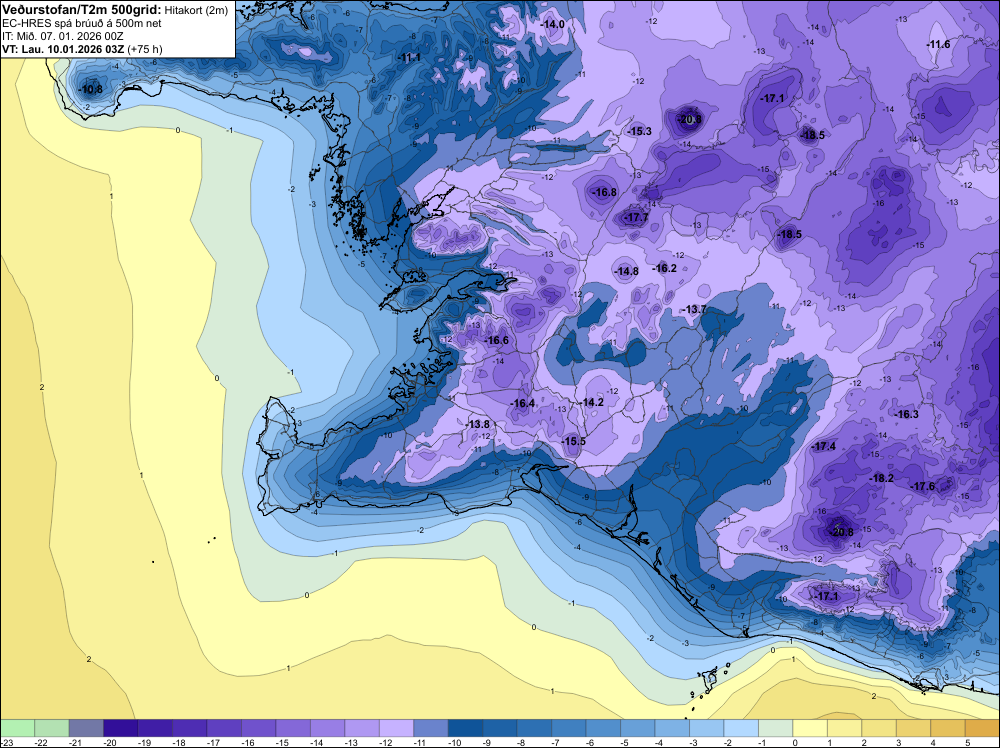Click the -14.8 temperature label
Image resolution: width=1000 pixels, height=748 pixels.
coord(626,271)
